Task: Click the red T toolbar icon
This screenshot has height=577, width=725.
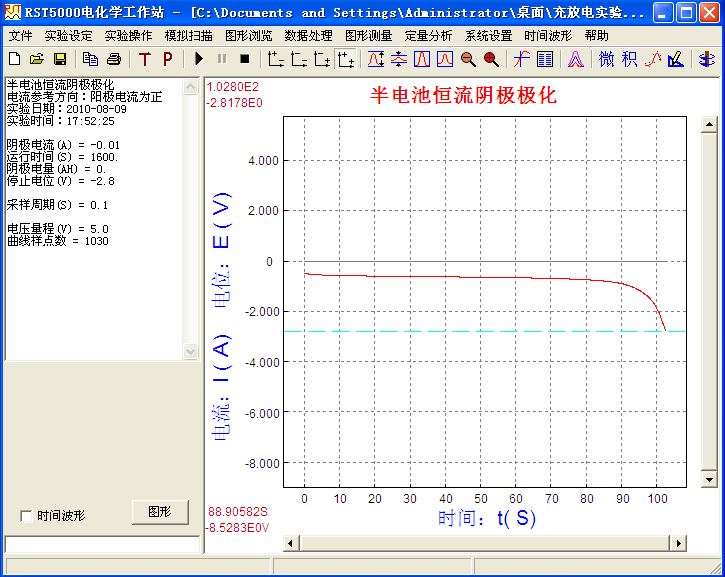Action: coord(145,59)
